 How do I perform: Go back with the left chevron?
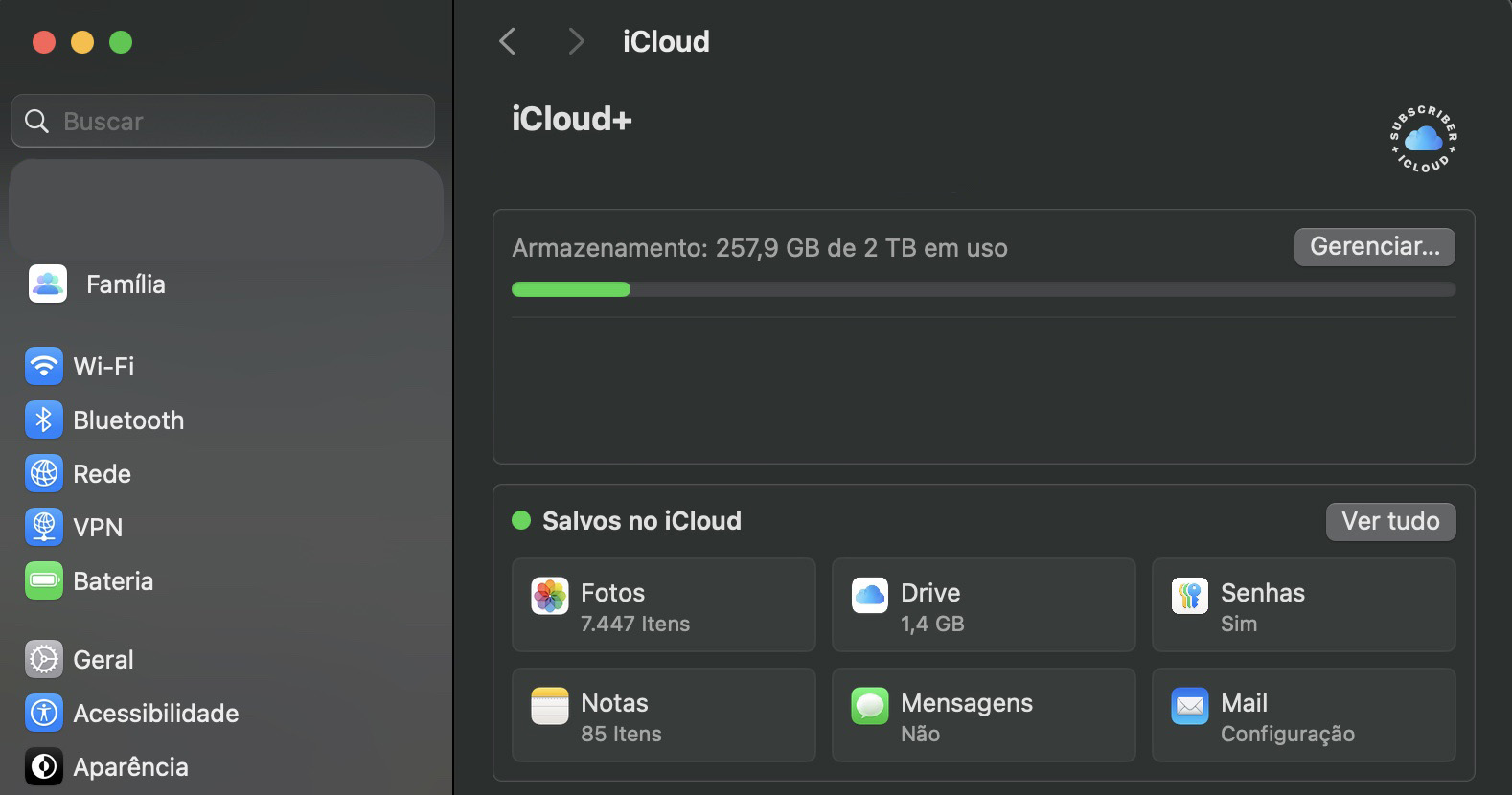pyautogui.click(x=508, y=41)
